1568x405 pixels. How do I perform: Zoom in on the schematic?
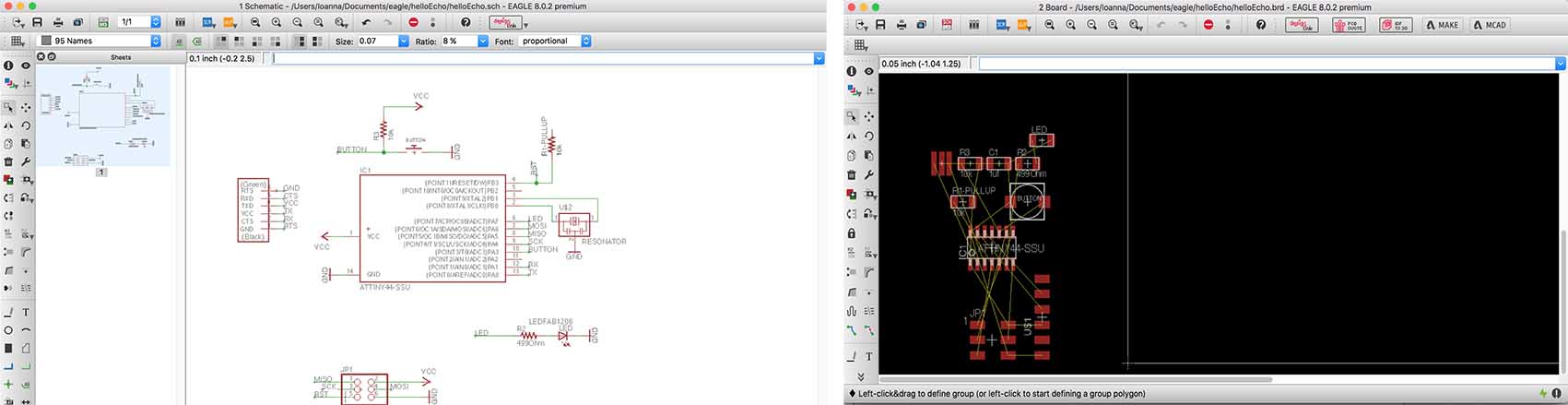pyautogui.click(x=277, y=22)
